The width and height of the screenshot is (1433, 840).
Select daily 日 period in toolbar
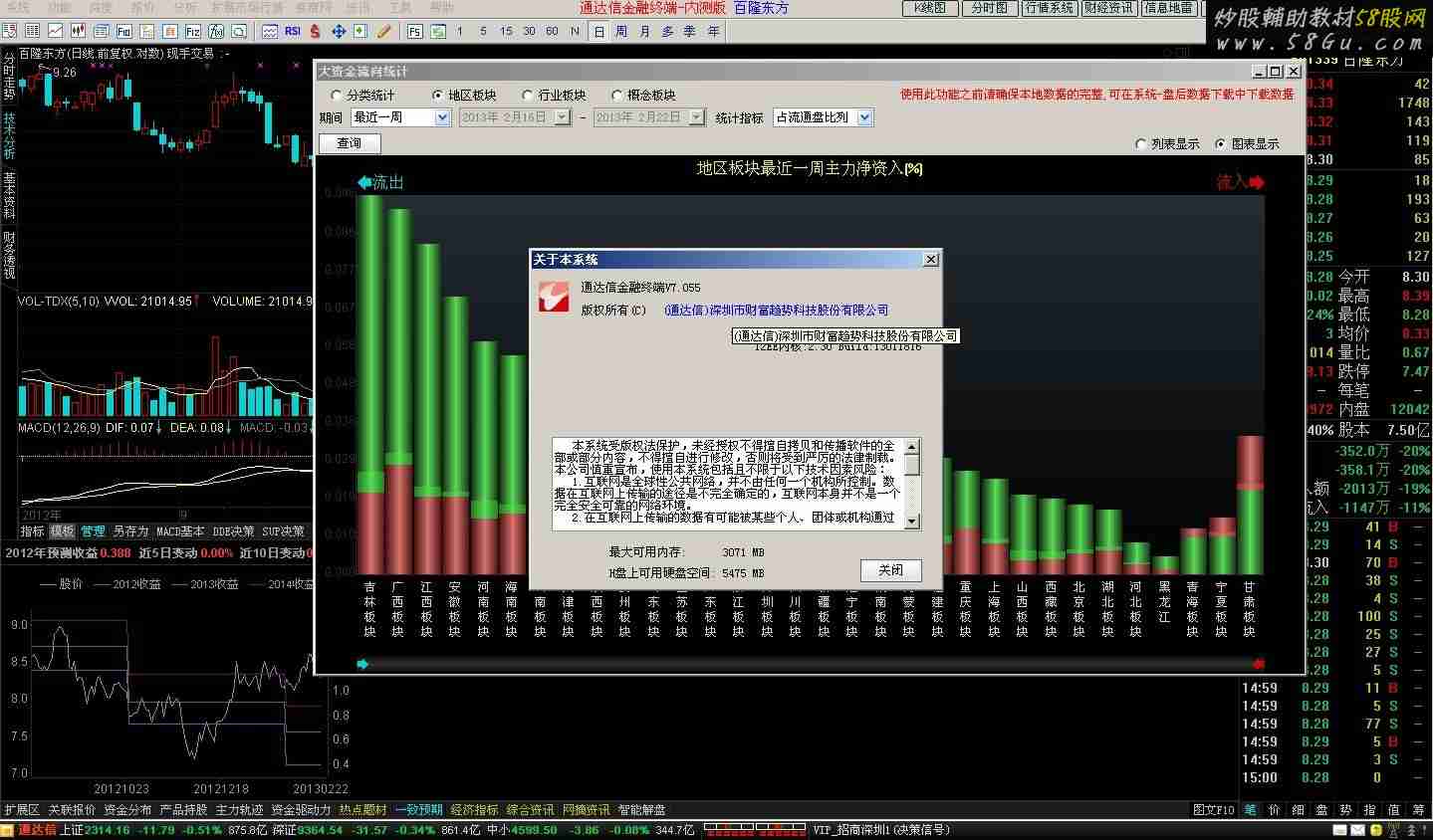coord(598,31)
